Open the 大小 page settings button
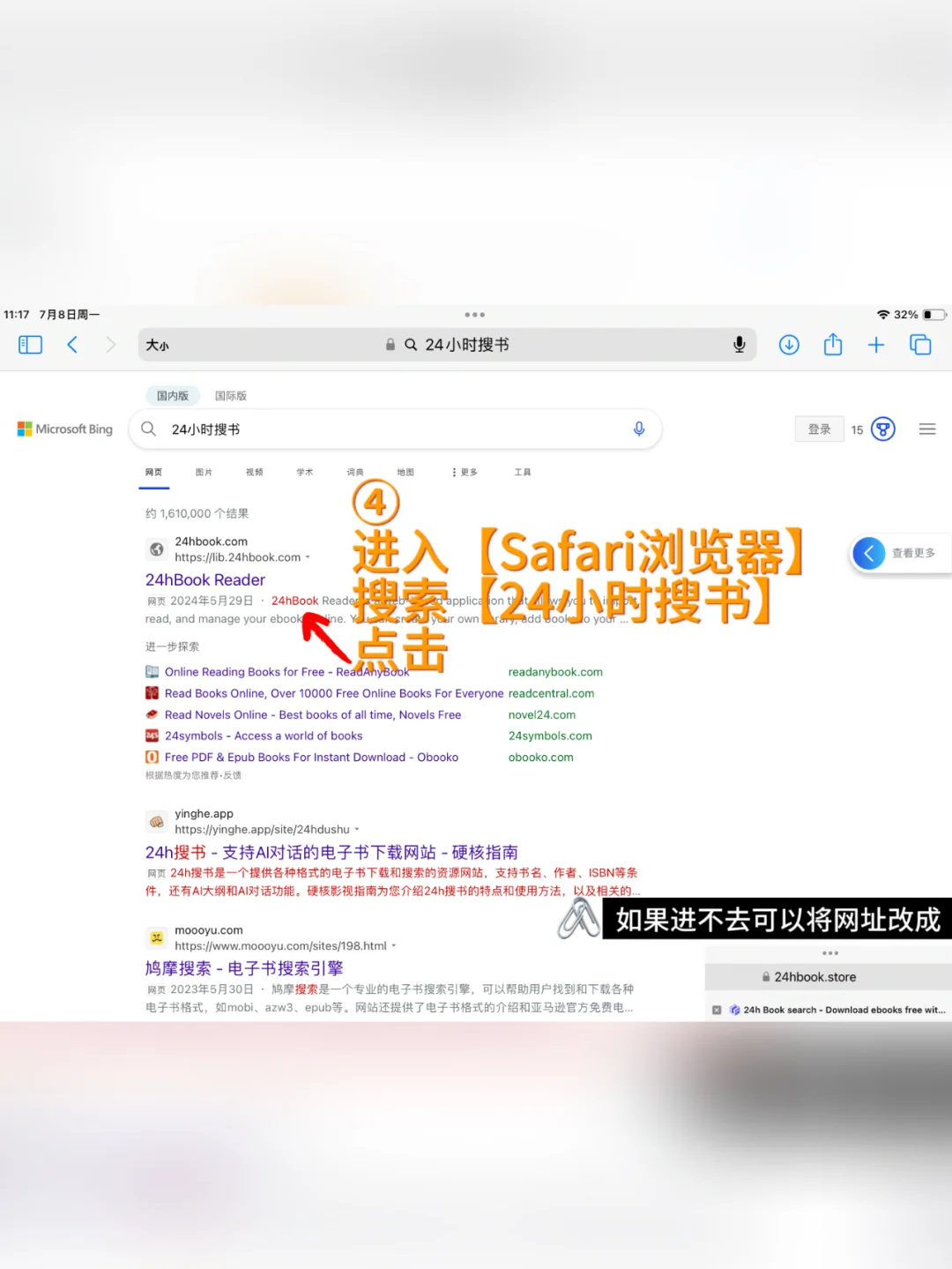This screenshot has width=952, height=1269. pos(158,346)
